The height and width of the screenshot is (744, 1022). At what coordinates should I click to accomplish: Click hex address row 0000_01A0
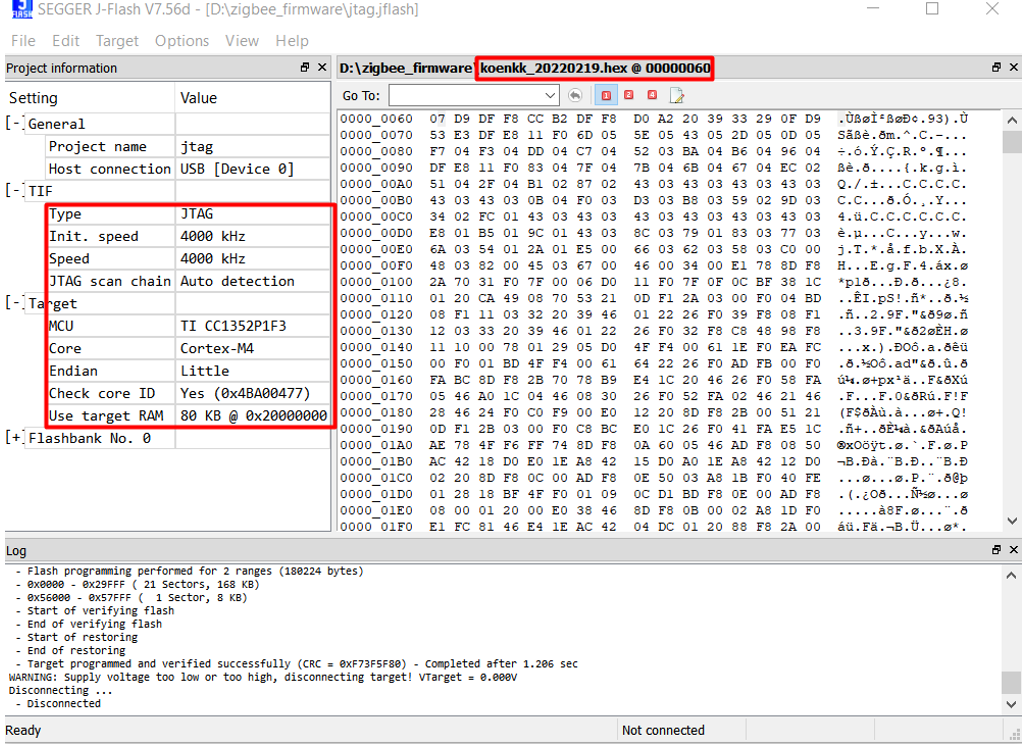pos(376,445)
